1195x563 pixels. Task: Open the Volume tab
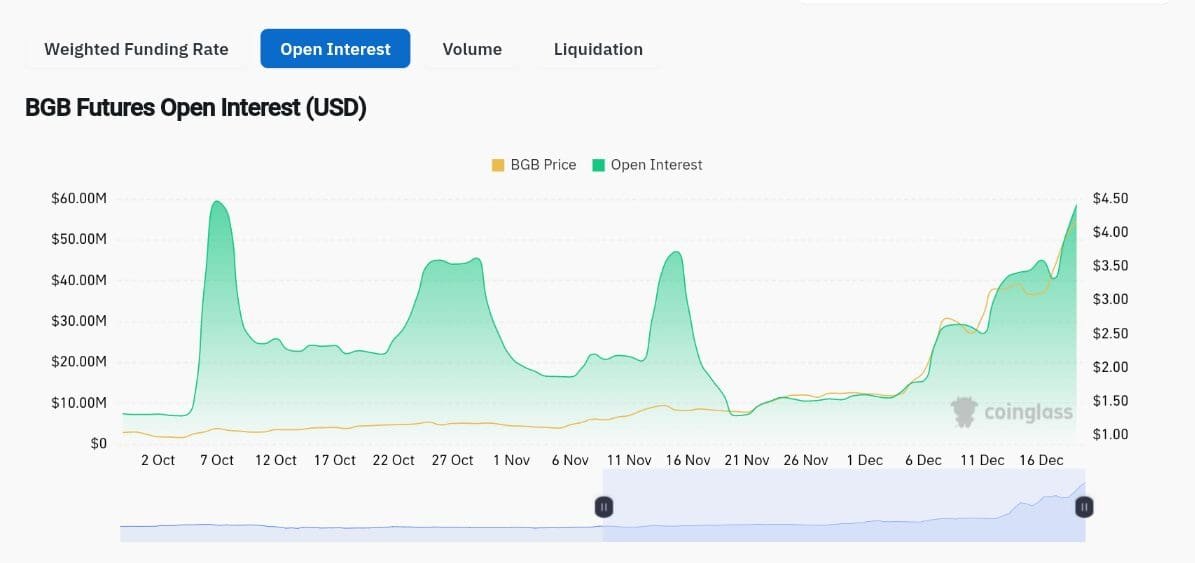pos(472,50)
